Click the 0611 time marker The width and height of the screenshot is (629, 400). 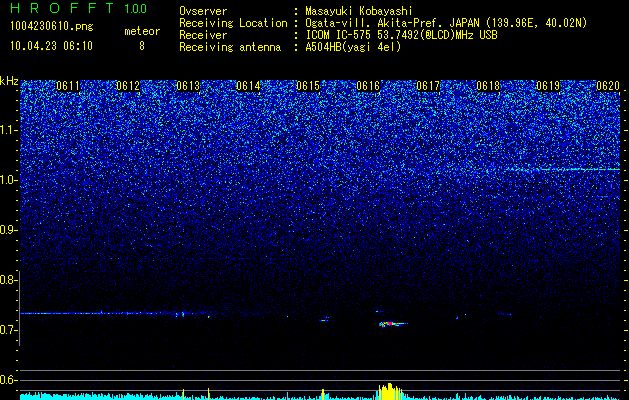(68, 86)
